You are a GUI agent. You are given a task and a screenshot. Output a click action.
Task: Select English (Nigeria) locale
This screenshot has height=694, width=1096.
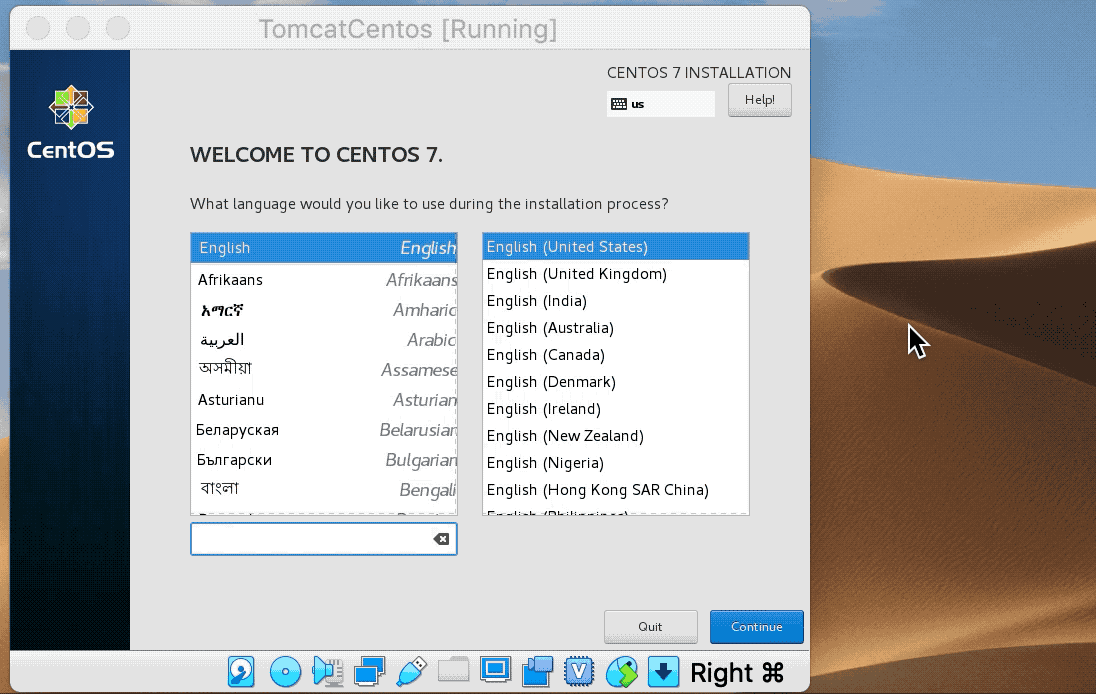click(616, 463)
